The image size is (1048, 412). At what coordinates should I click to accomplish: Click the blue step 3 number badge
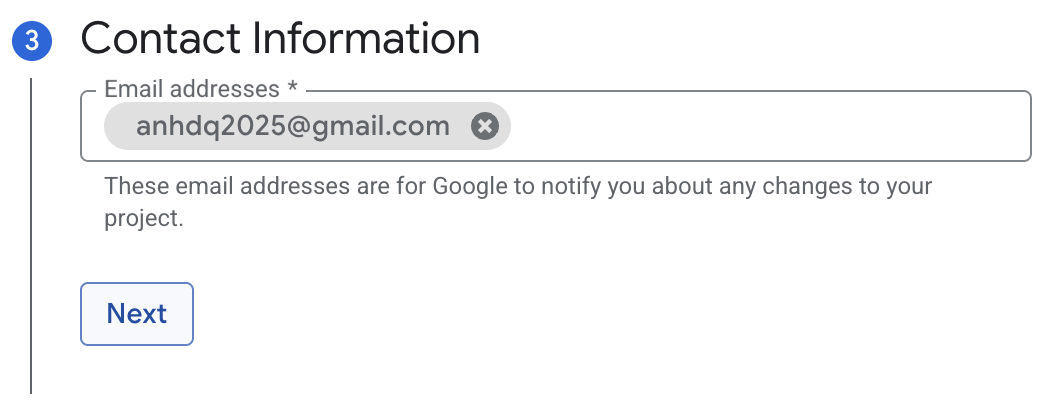click(x=32, y=41)
